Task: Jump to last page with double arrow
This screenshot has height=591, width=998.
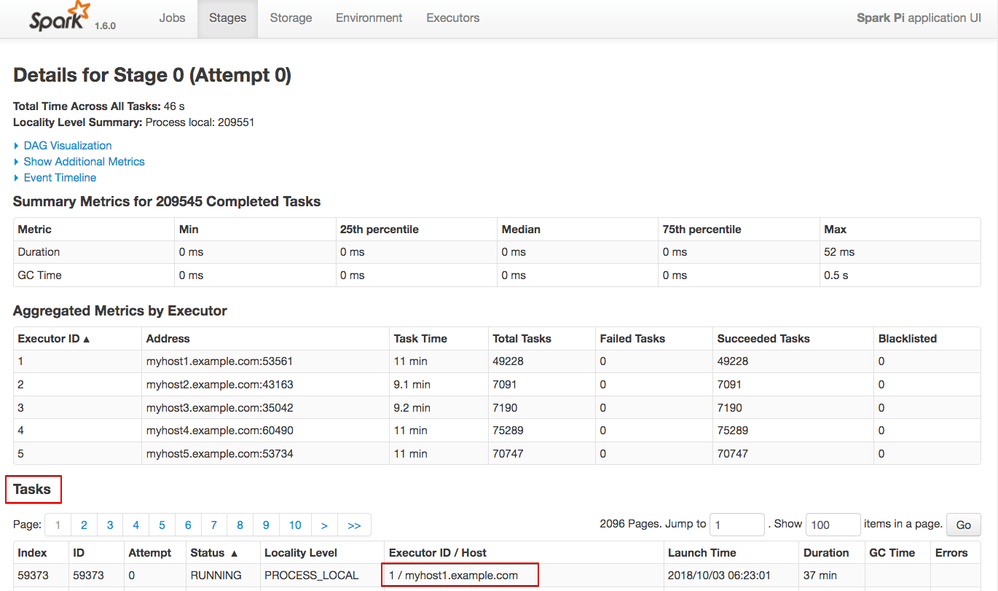Action: click(x=354, y=525)
